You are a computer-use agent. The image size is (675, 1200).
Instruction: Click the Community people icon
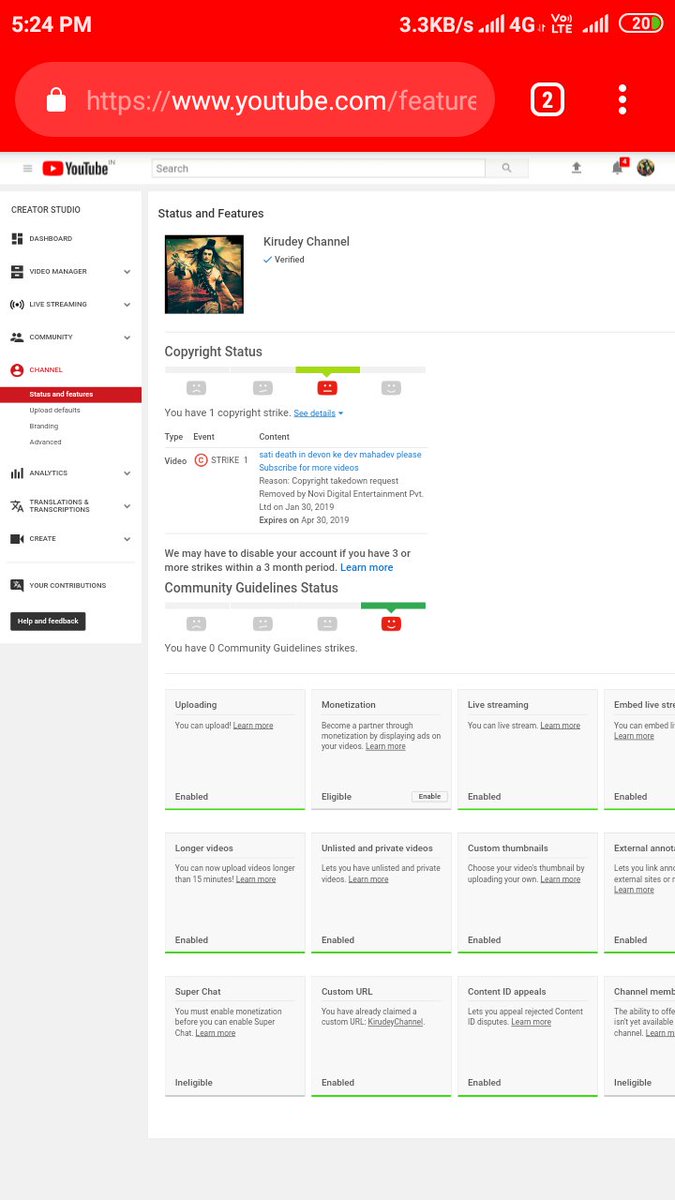coord(17,337)
